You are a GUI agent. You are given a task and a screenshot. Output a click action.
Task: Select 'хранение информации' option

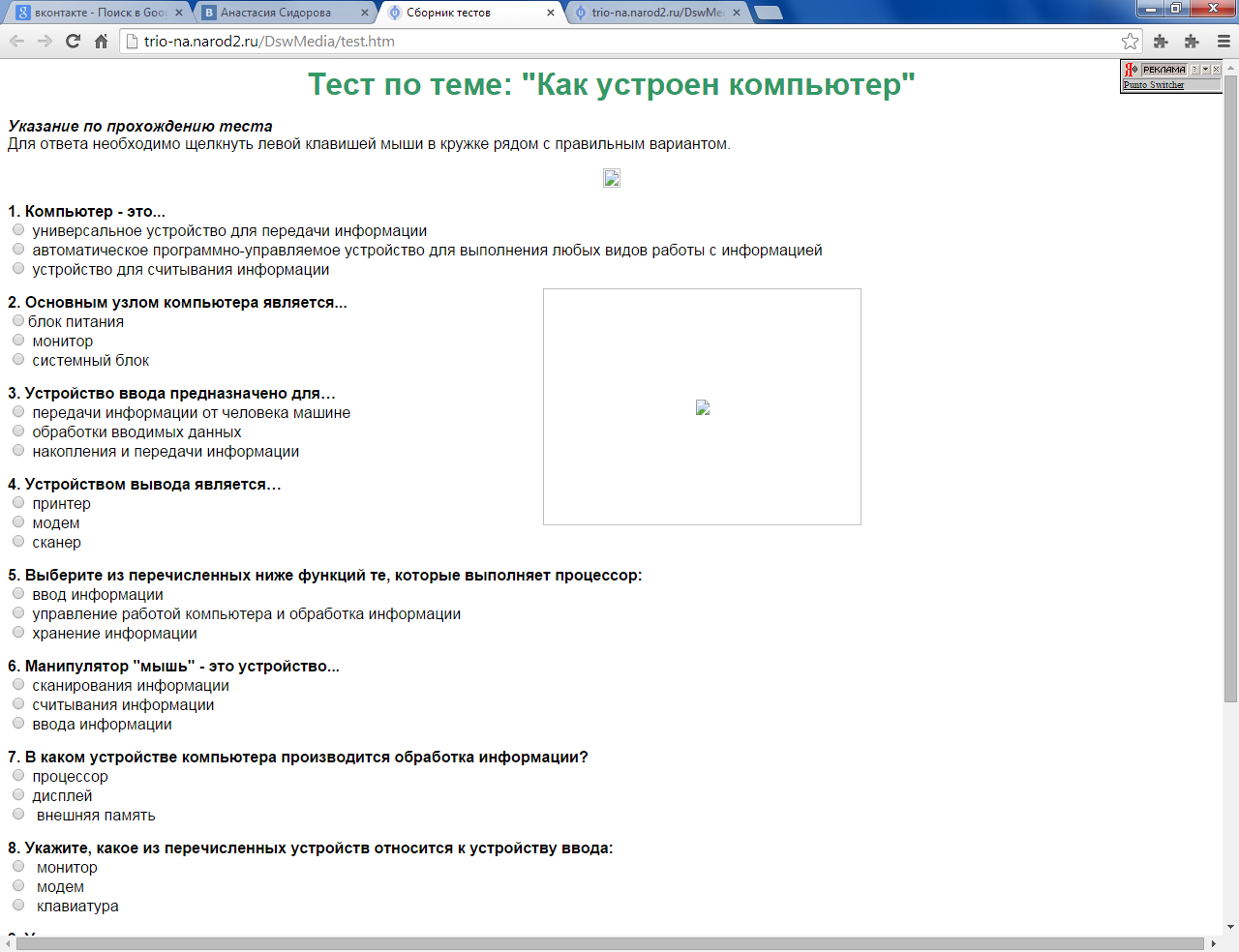tap(18, 632)
